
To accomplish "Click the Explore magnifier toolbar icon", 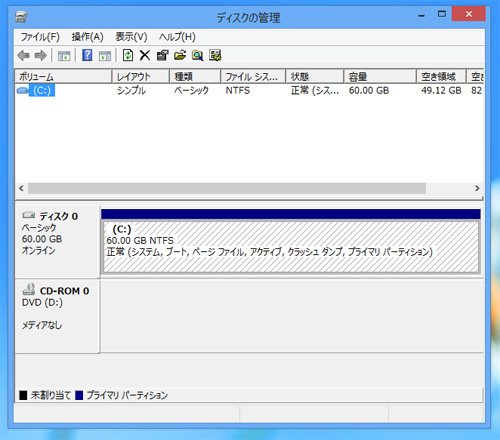I will click(197, 55).
